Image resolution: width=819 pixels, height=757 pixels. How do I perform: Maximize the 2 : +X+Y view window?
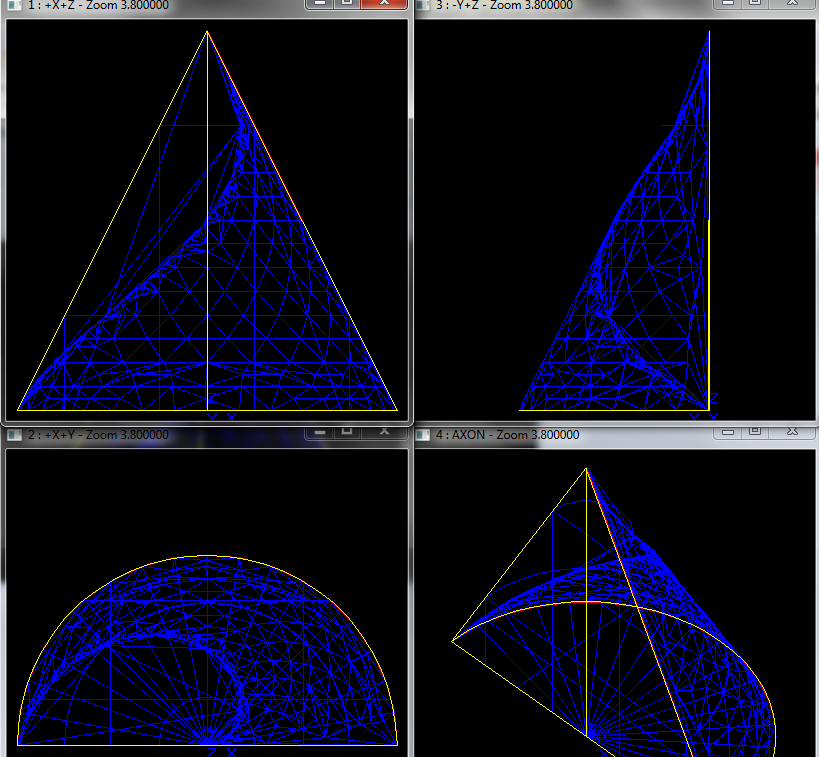click(x=347, y=432)
